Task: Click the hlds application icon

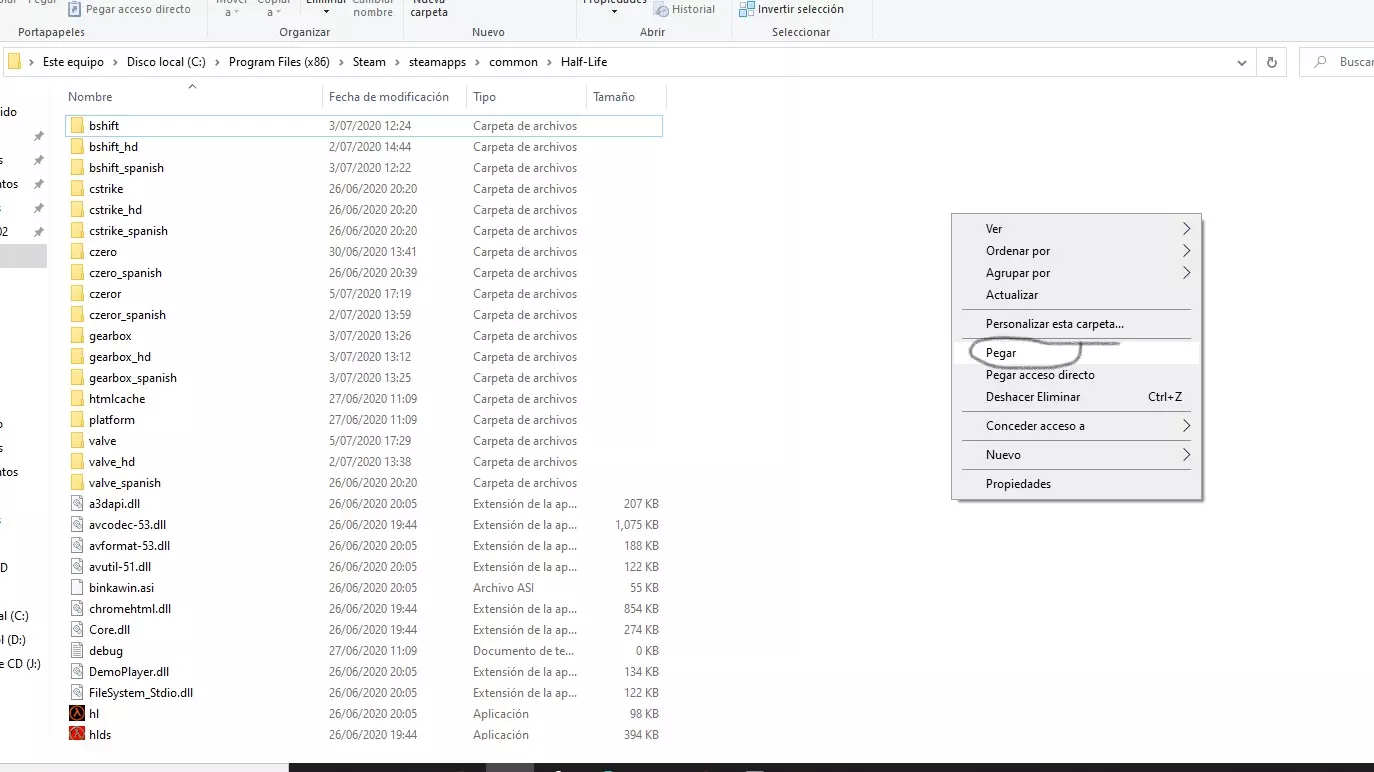Action: coord(78,735)
